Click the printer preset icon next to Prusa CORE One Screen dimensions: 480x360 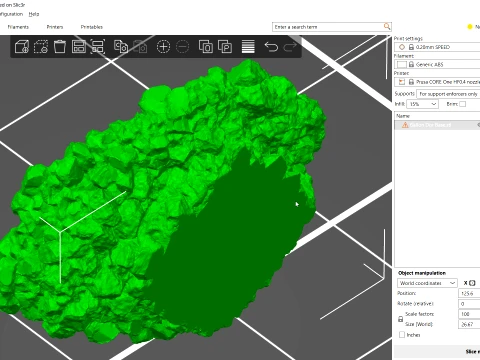(x=402, y=82)
